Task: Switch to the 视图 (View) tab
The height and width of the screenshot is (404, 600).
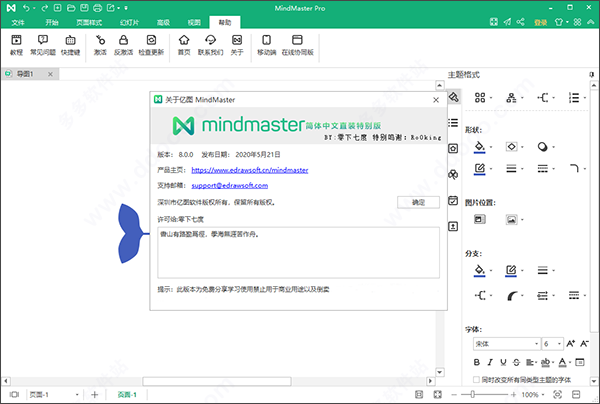Action: click(x=194, y=22)
